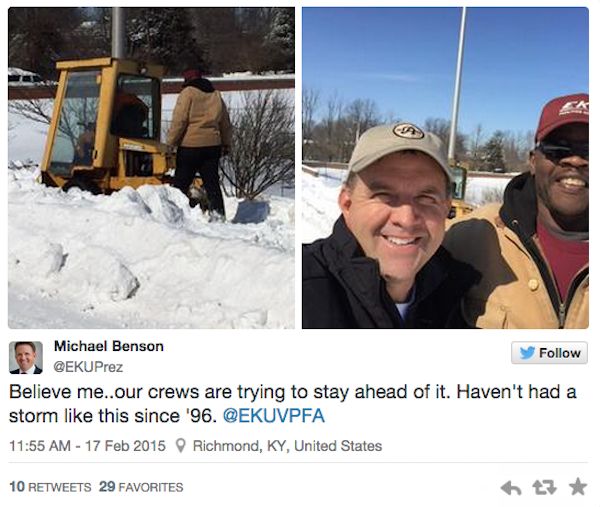Viewport: 600px width, 507px height.
Task: Open Richmond, KY, United States location
Action: (287, 446)
